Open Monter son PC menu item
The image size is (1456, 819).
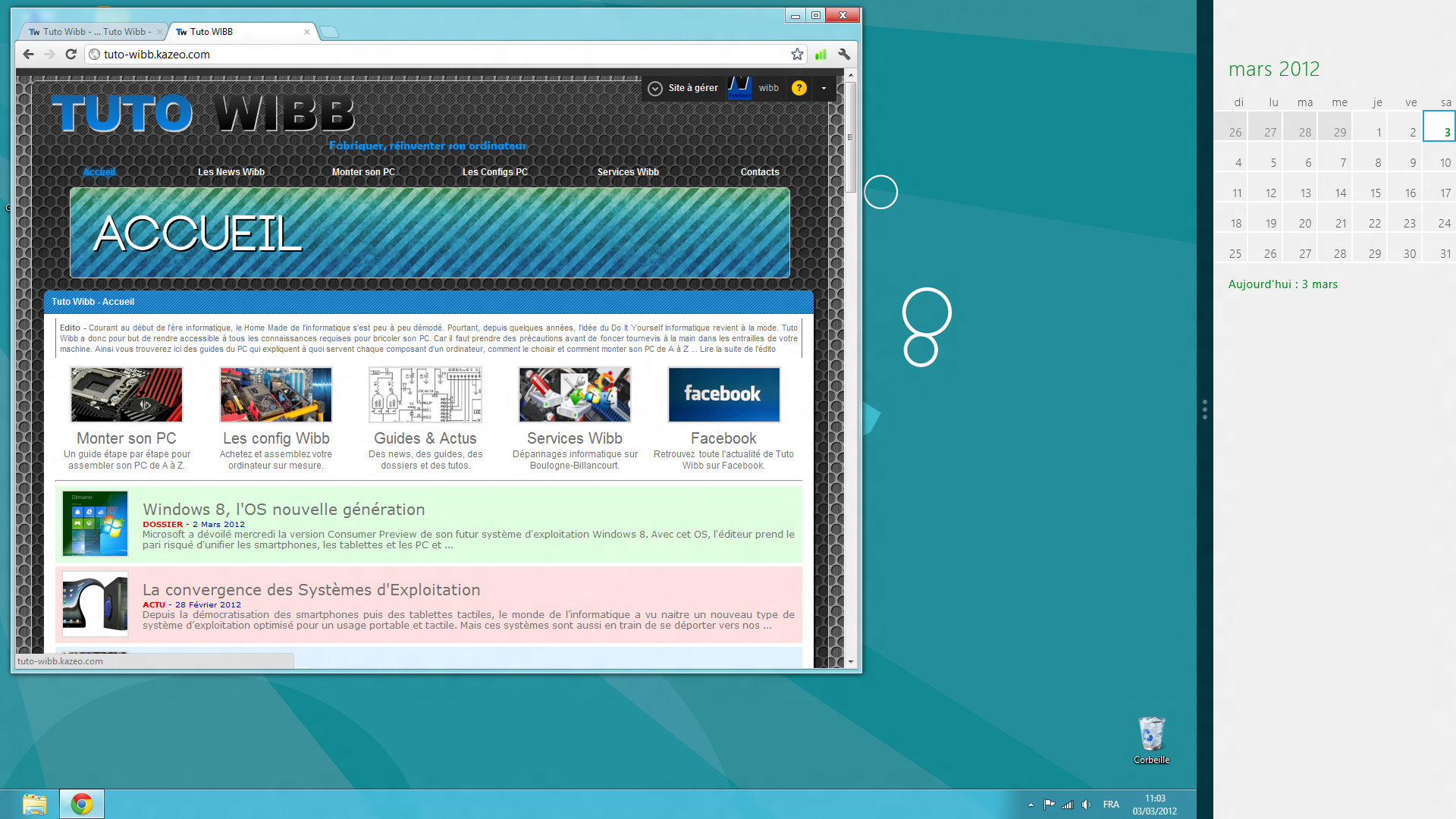[363, 172]
